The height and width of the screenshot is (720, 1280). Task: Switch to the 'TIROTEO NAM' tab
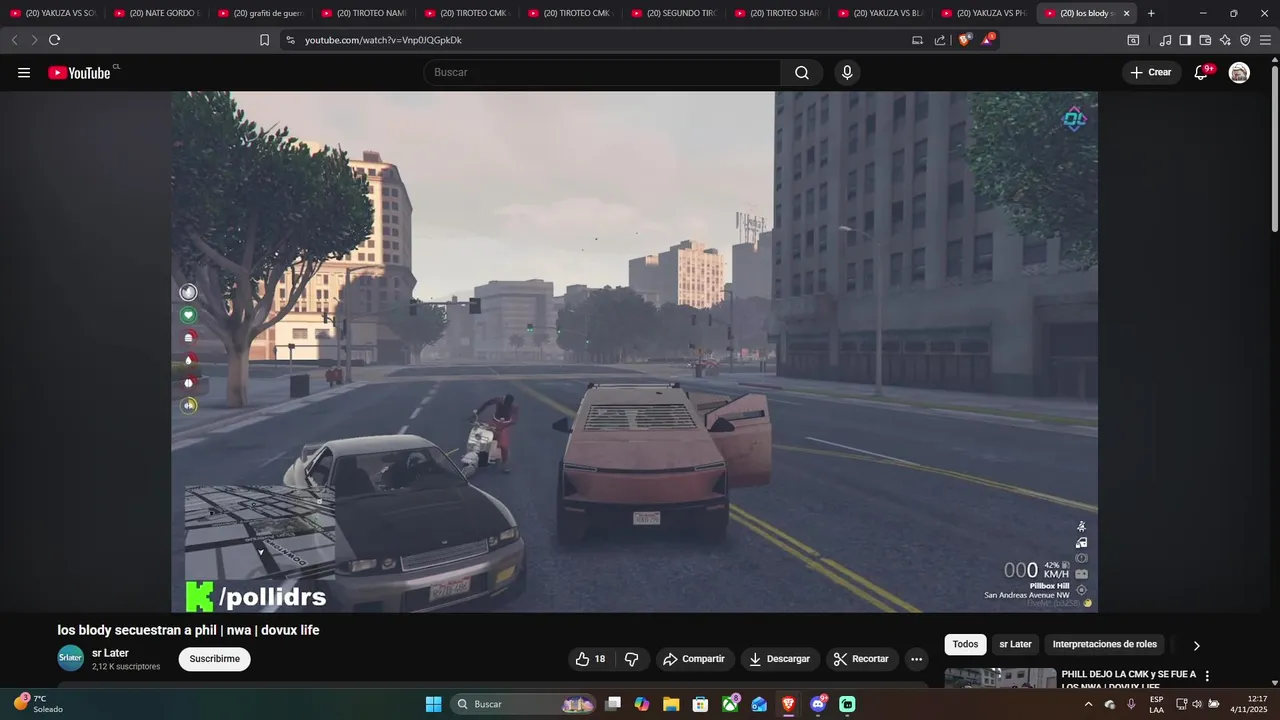(x=364, y=13)
